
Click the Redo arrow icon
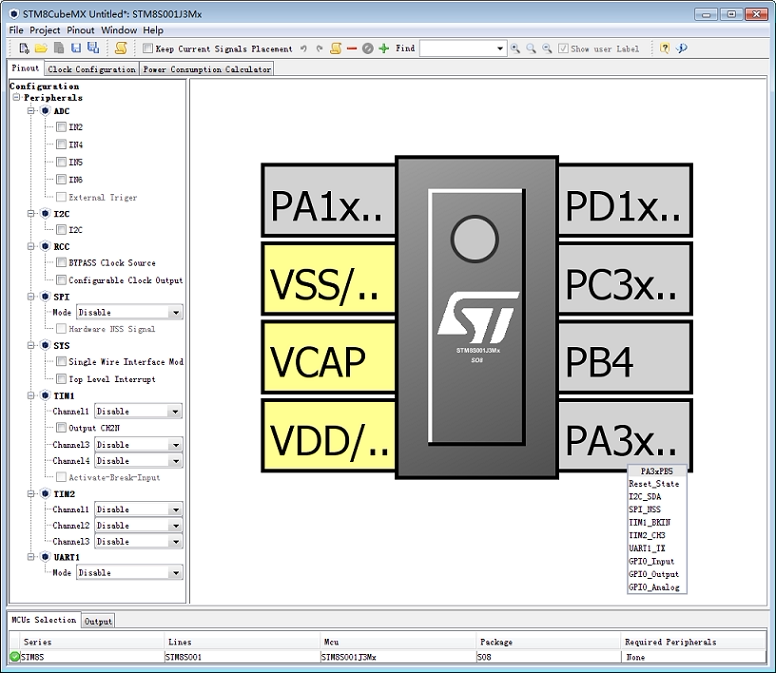click(x=320, y=48)
